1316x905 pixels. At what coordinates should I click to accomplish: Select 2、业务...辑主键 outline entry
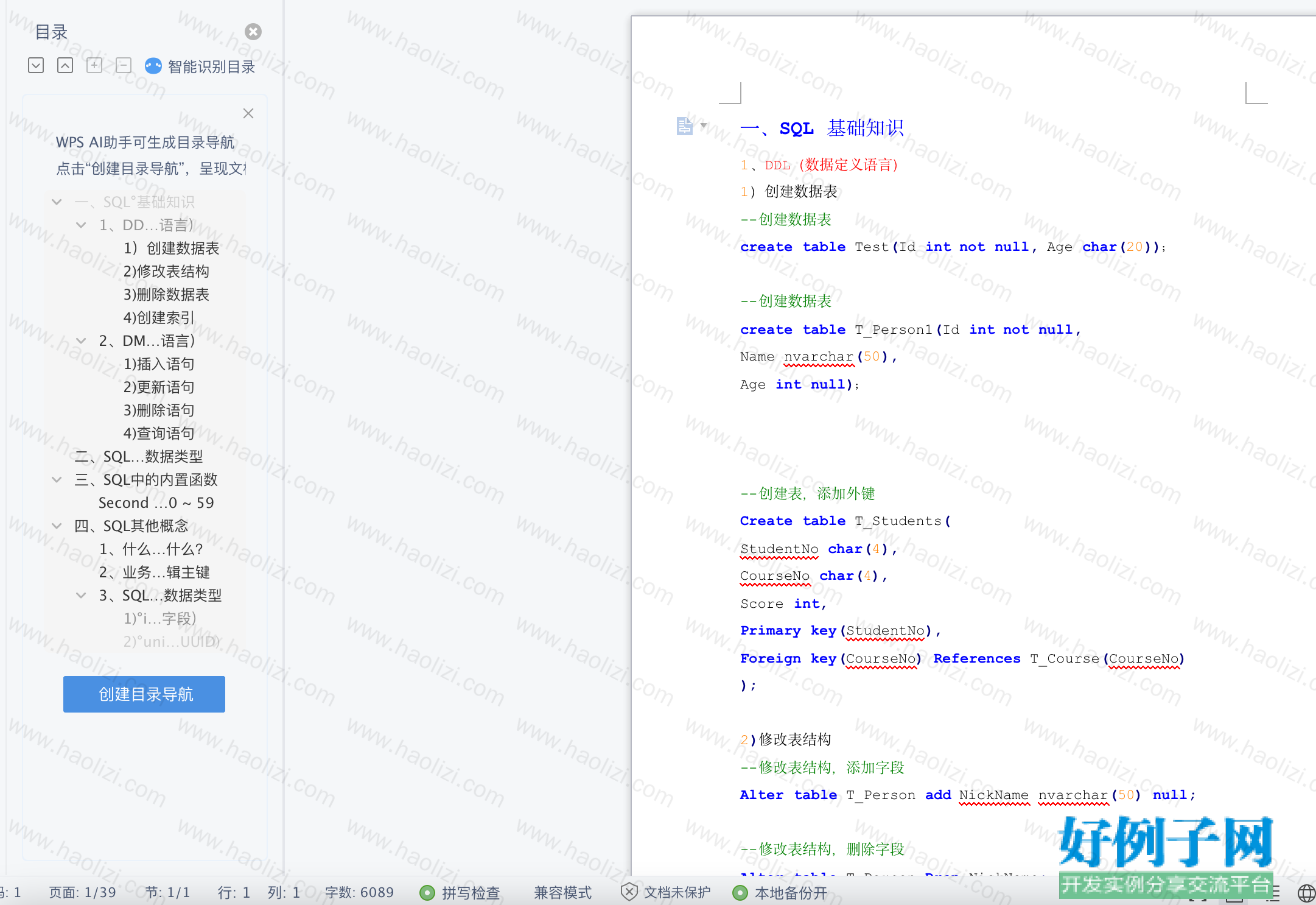(154, 572)
